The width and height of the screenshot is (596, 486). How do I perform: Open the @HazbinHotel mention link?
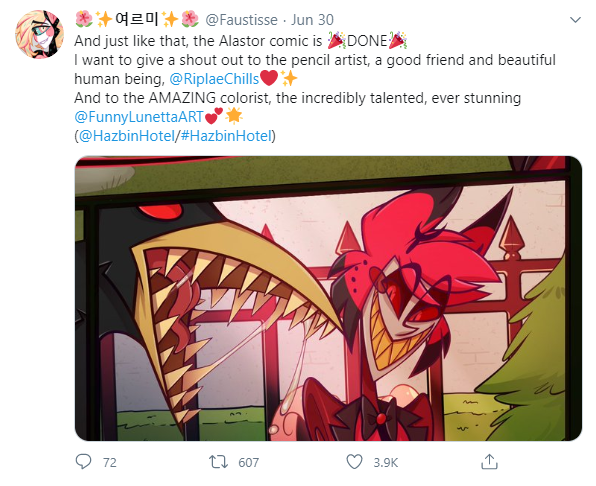[127, 136]
